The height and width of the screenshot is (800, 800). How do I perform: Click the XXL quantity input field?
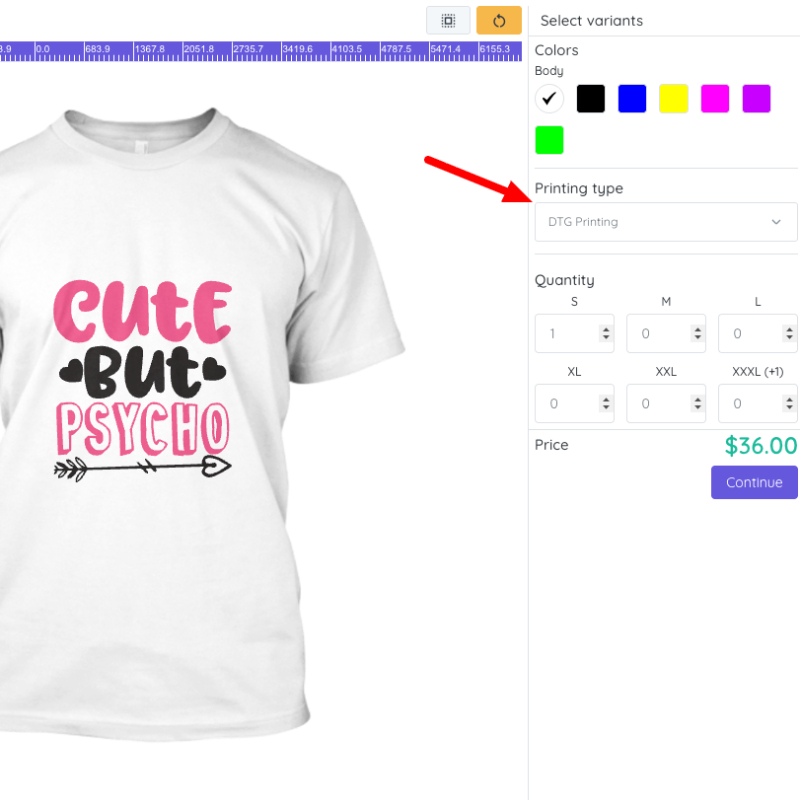(x=657, y=404)
